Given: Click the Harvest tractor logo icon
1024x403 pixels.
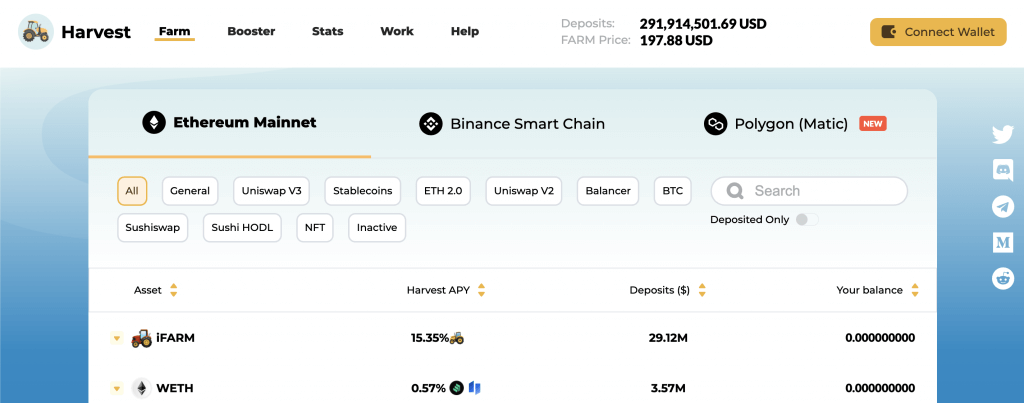Looking at the screenshot, I should pyautogui.click(x=36, y=31).
